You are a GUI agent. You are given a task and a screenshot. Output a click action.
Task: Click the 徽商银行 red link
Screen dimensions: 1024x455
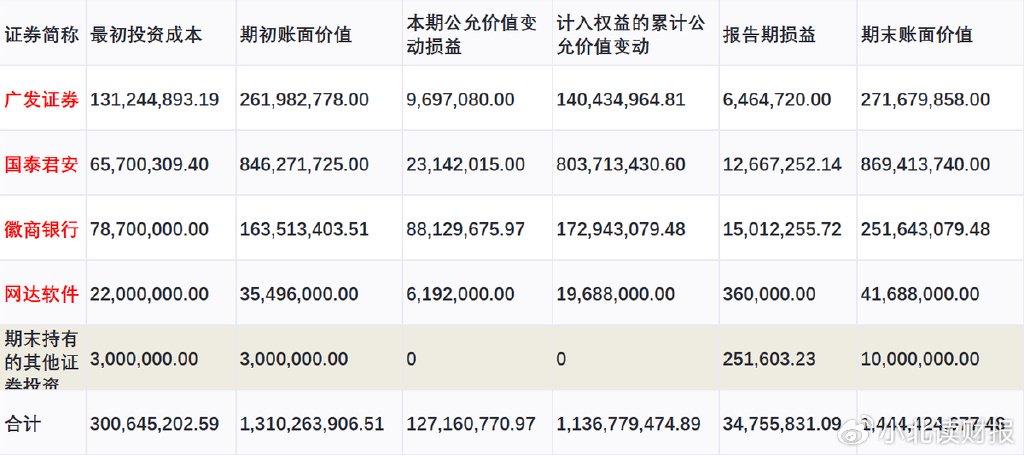42,229
